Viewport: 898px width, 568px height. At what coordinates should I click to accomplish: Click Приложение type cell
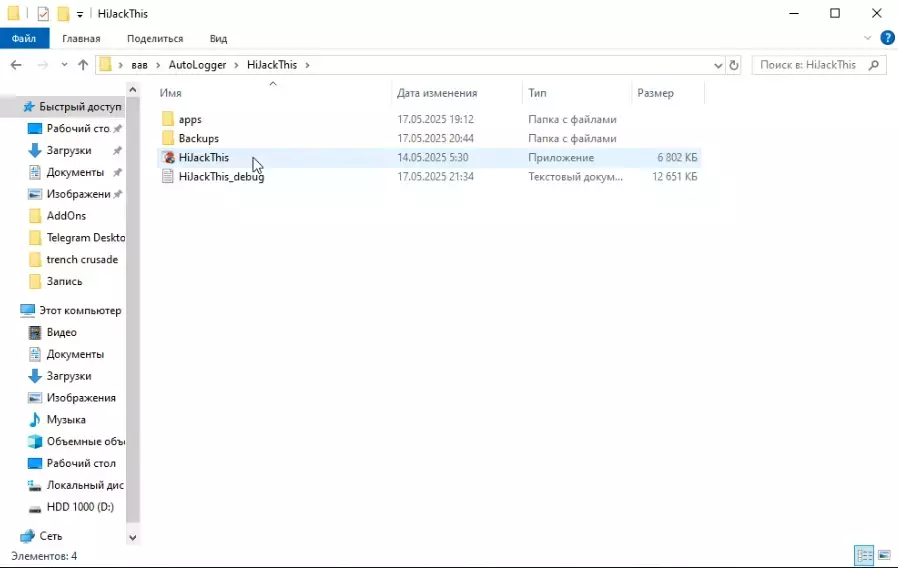[x=561, y=157]
